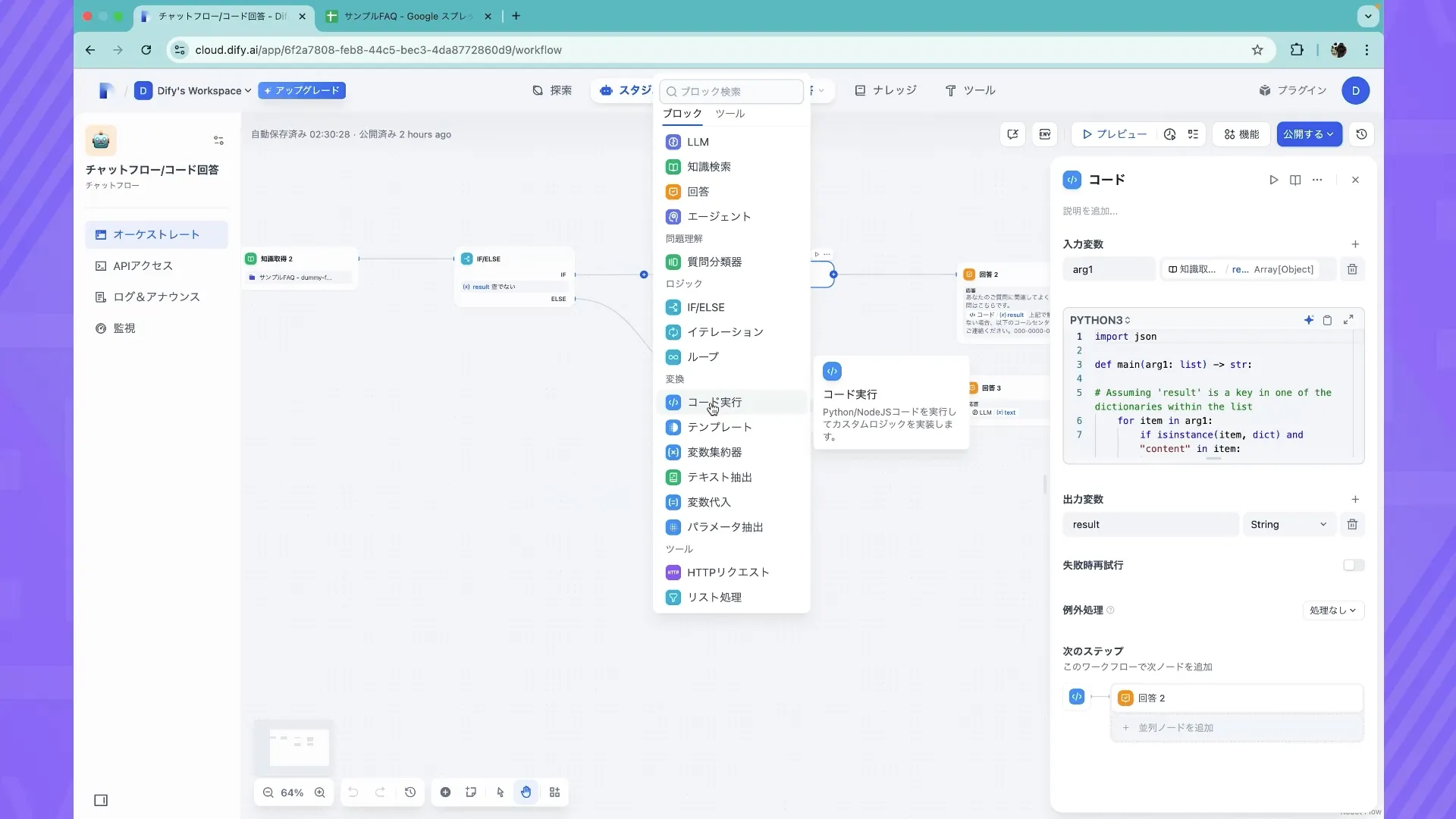The height and width of the screenshot is (819, 1456).
Task: Select the pointer selection tool
Action: point(499,792)
